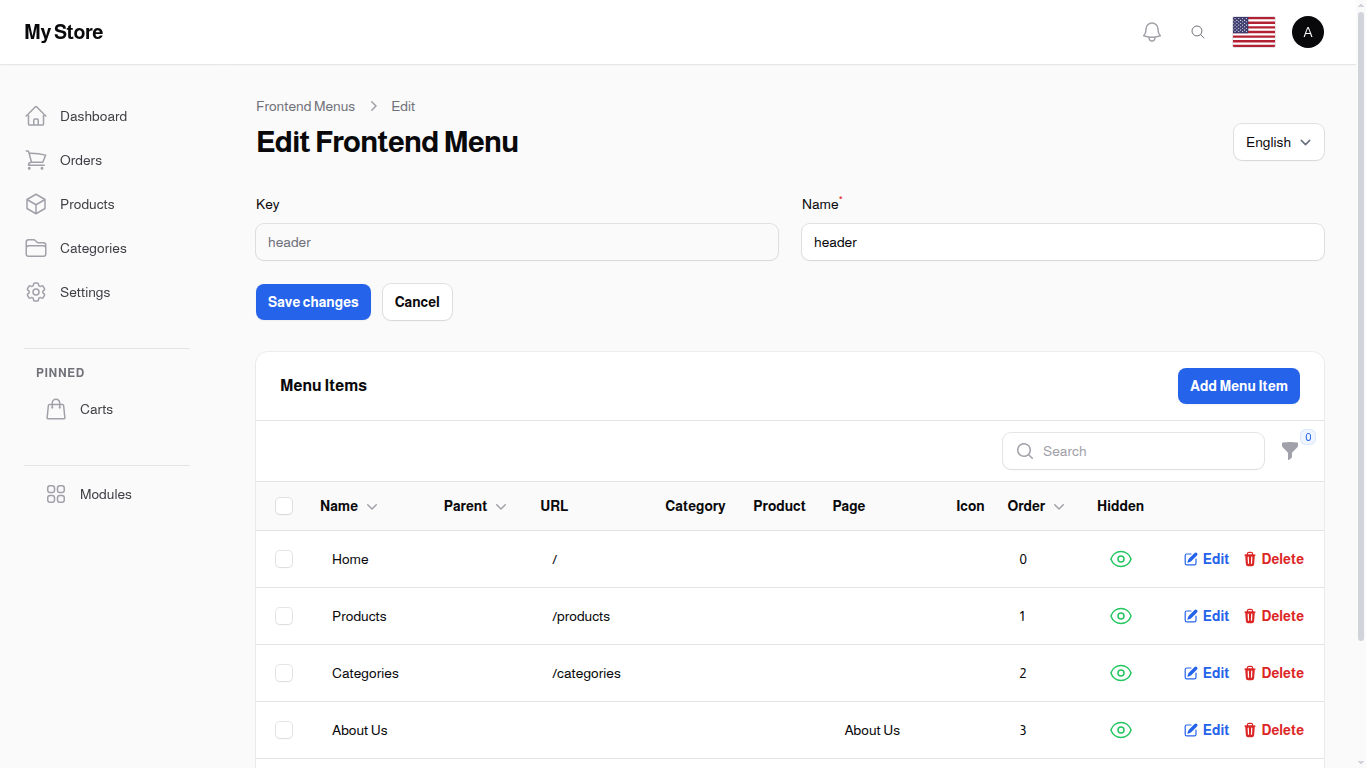Open the Products section
The width and height of the screenshot is (1366, 768).
[x=89, y=204]
